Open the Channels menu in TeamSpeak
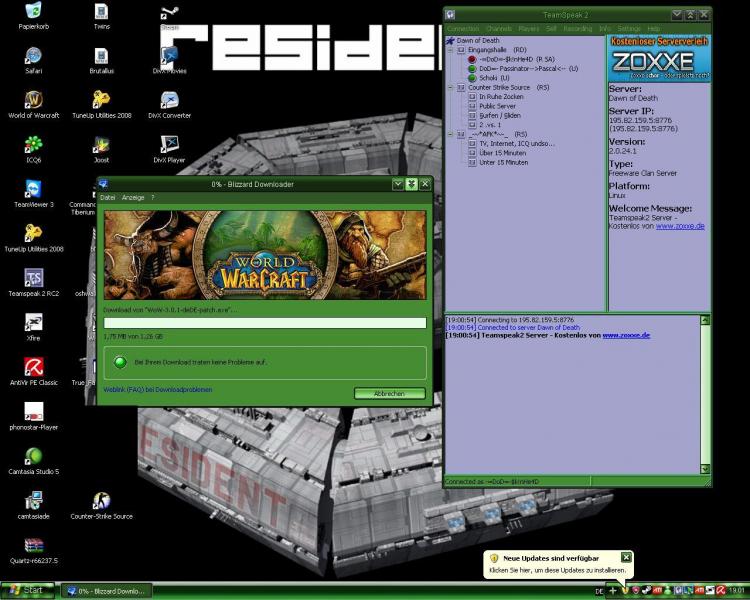Image resolution: width=750 pixels, height=600 pixels. [x=499, y=29]
